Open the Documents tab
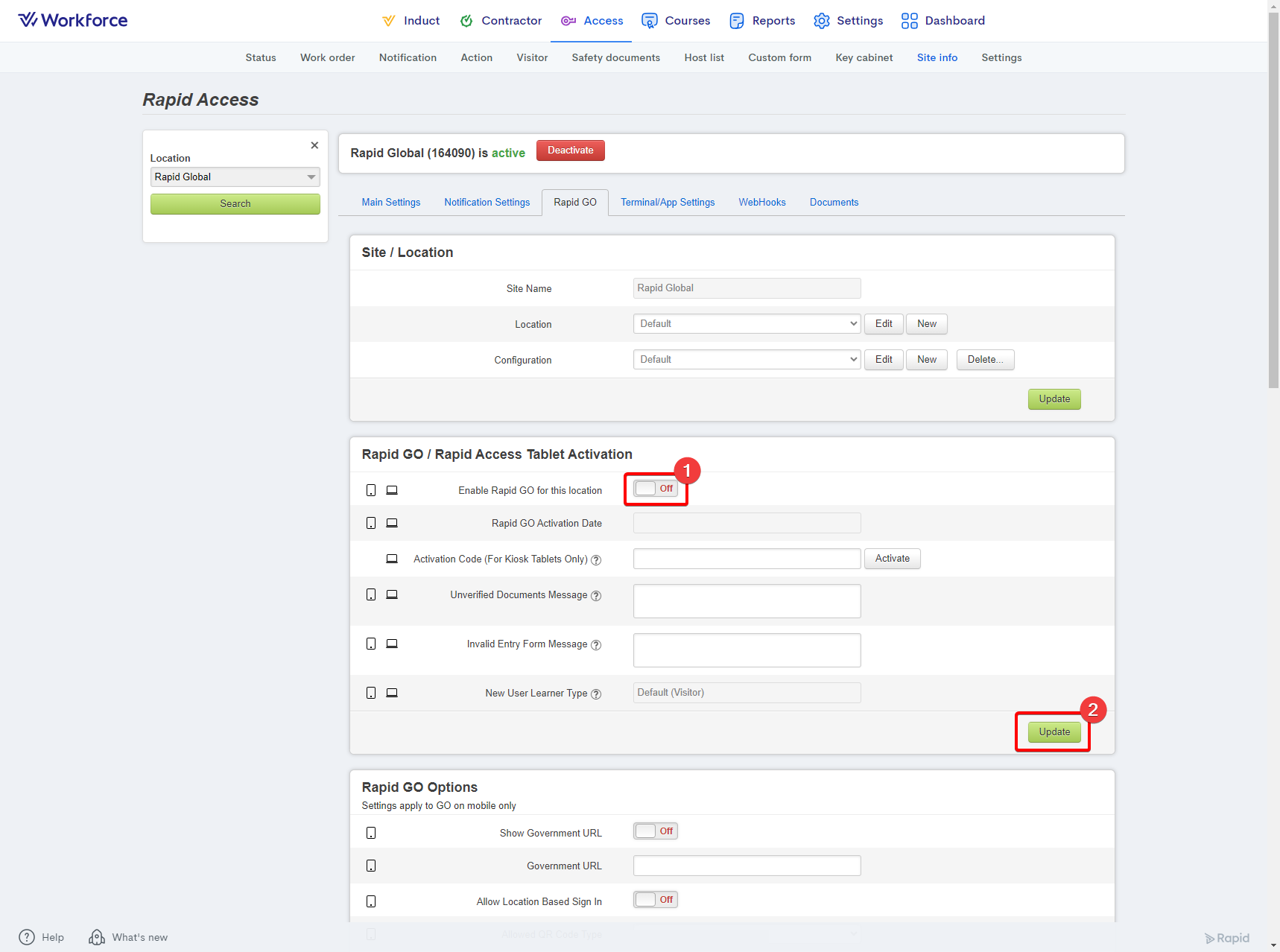 coord(834,203)
